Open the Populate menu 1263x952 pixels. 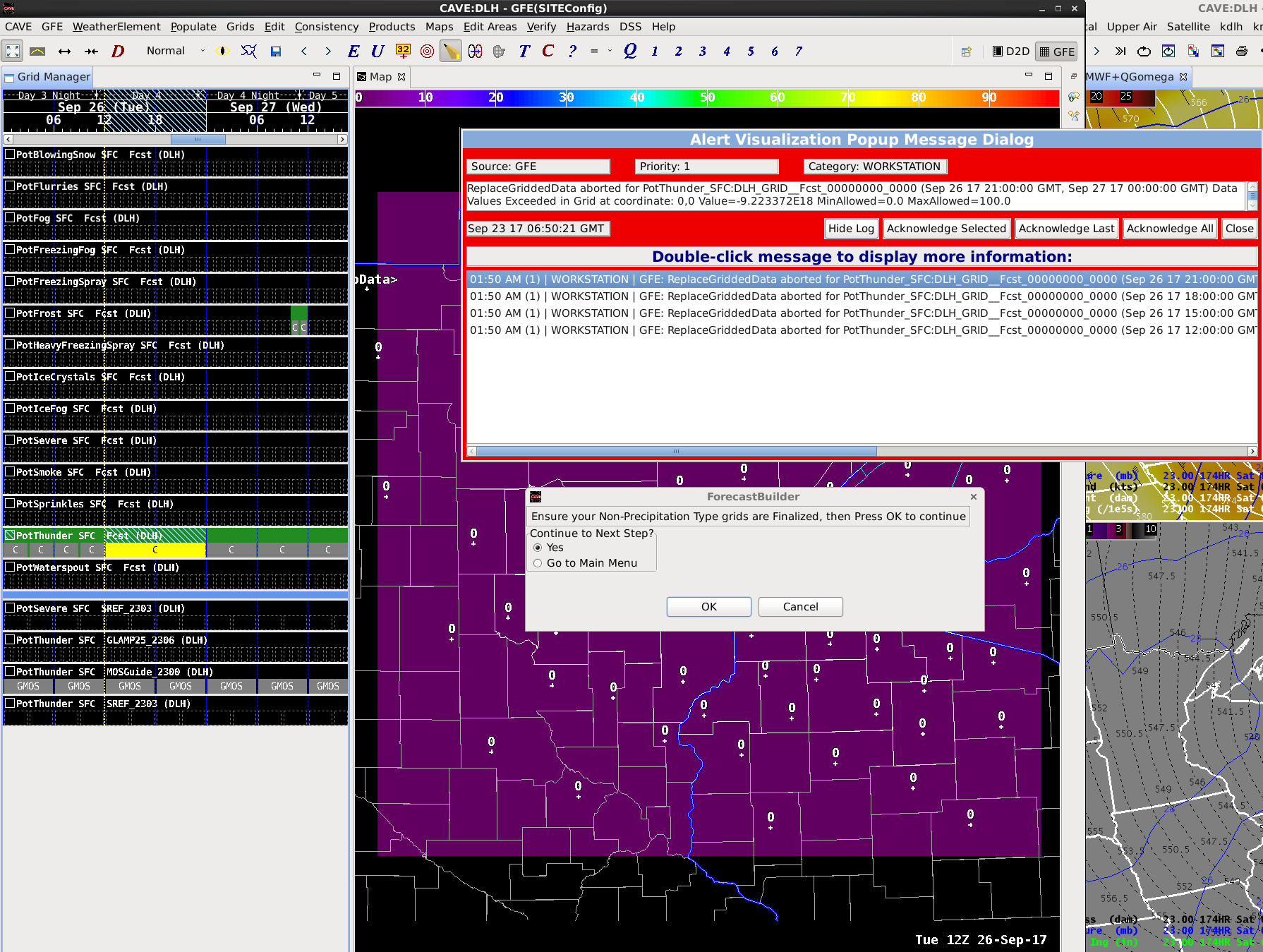click(x=193, y=27)
